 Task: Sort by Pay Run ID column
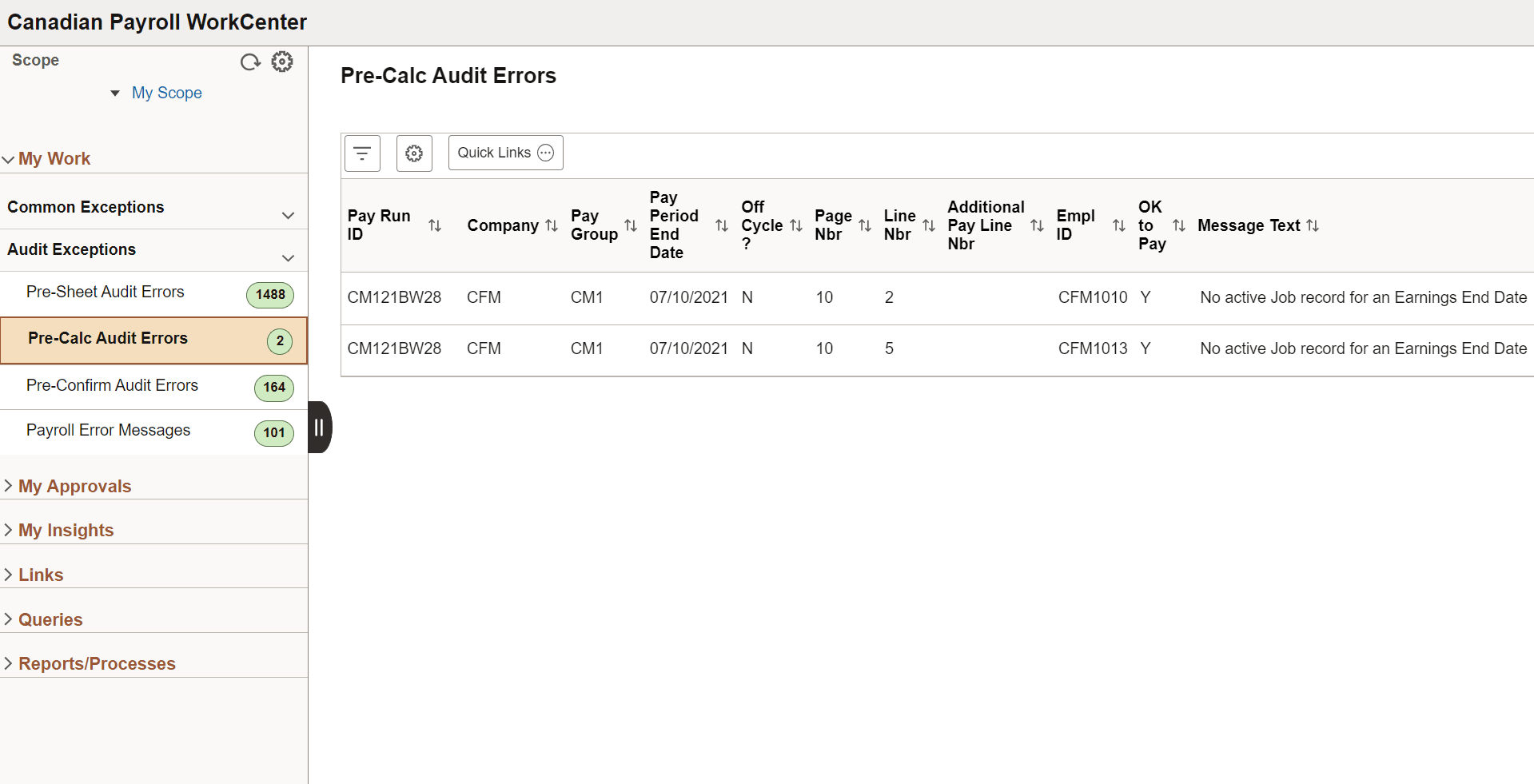435,225
